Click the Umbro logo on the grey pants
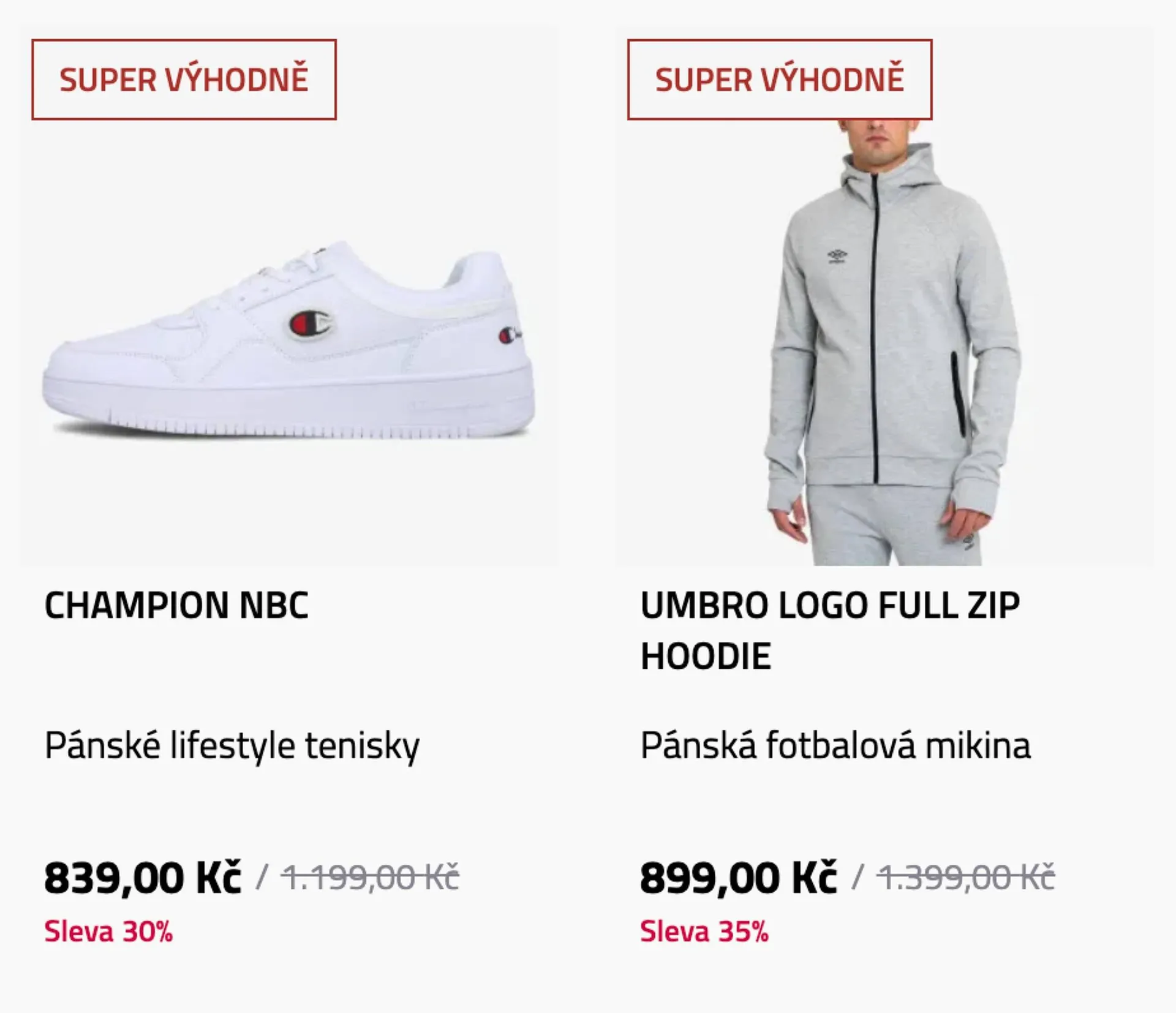Viewport: 1176px width, 1013px height. [x=968, y=541]
